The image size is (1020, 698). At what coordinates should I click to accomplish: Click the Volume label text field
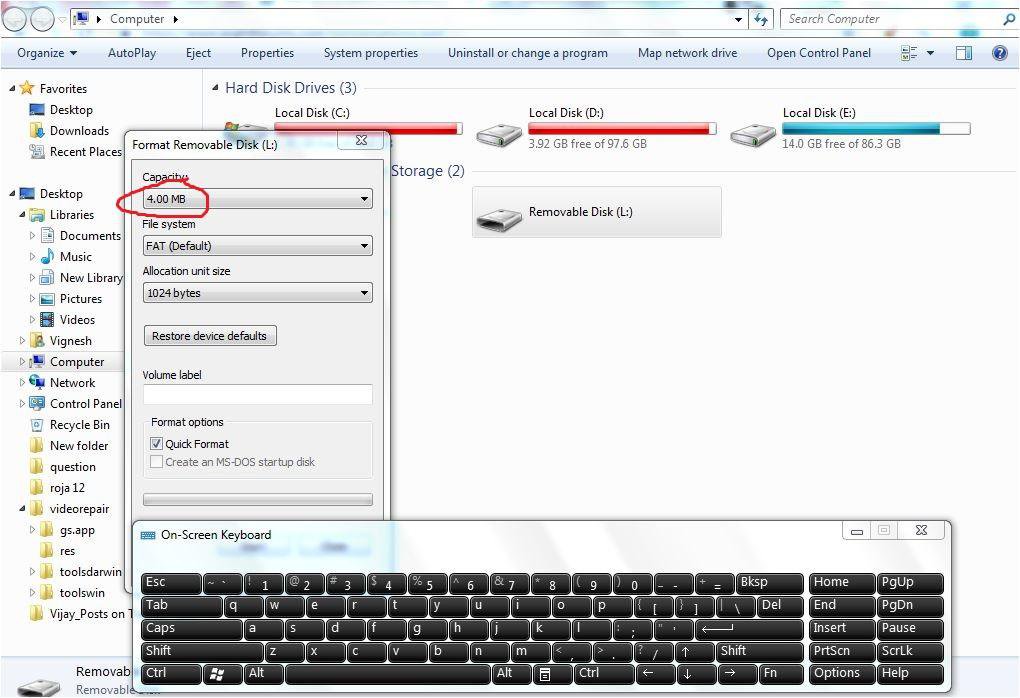coord(257,395)
